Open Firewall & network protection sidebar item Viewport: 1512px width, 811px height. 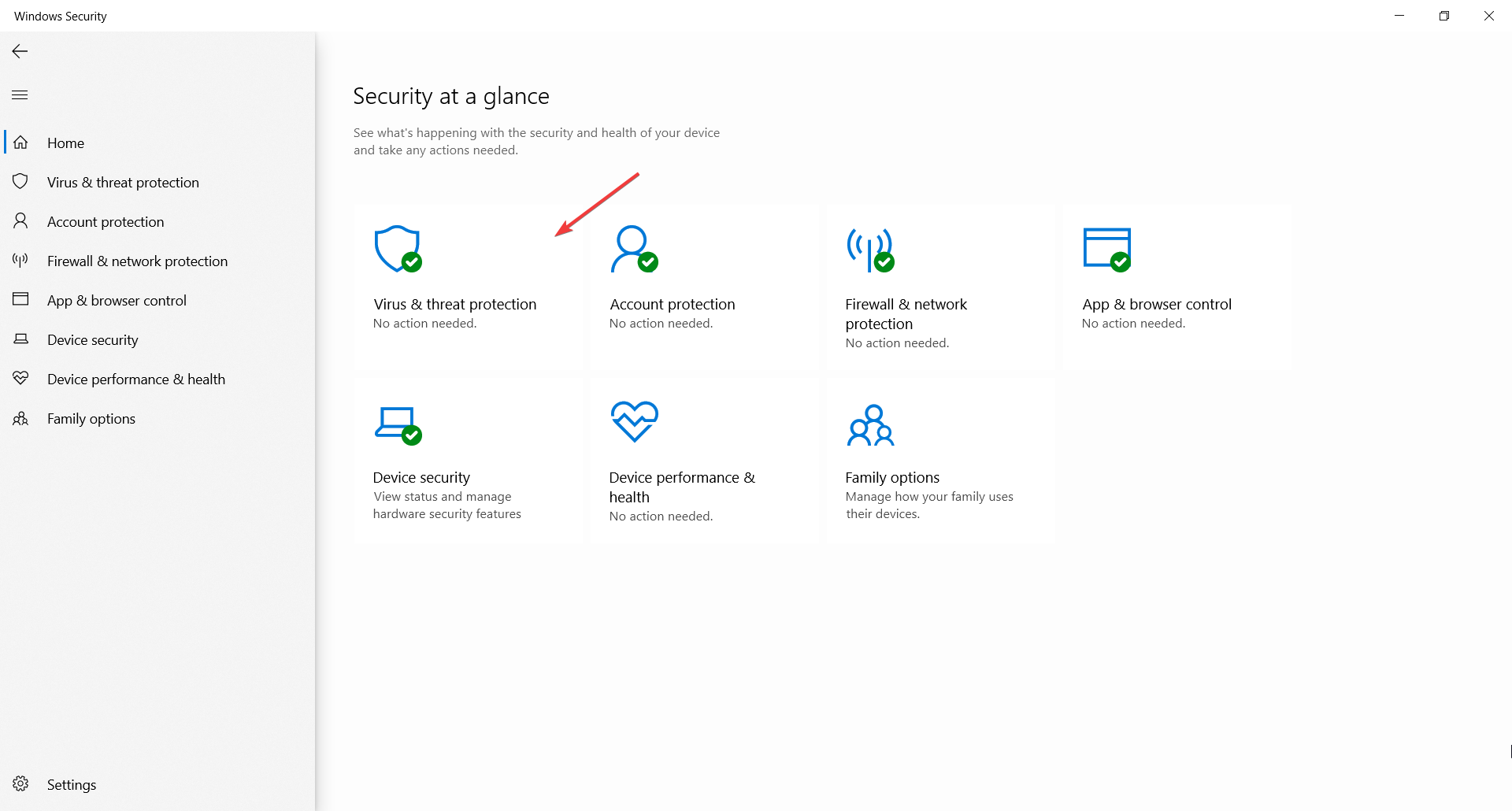click(x=137, y=261)
